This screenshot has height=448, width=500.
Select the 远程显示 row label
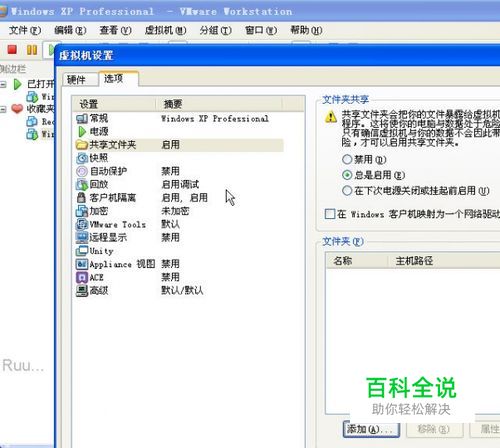point(108,237)
